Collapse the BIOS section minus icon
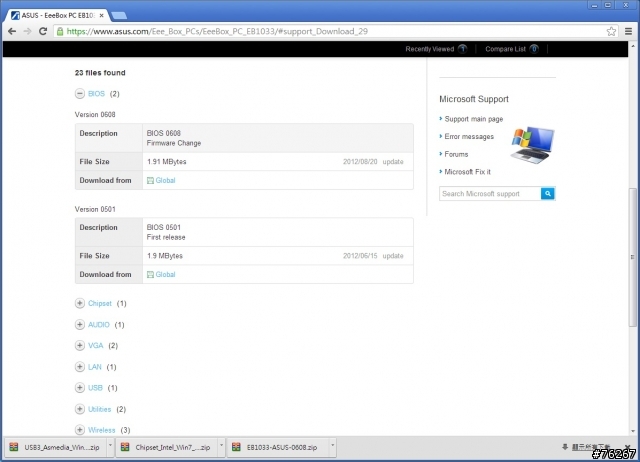The image size is (640, 462). pyautogui.click(x=80, y=94)
